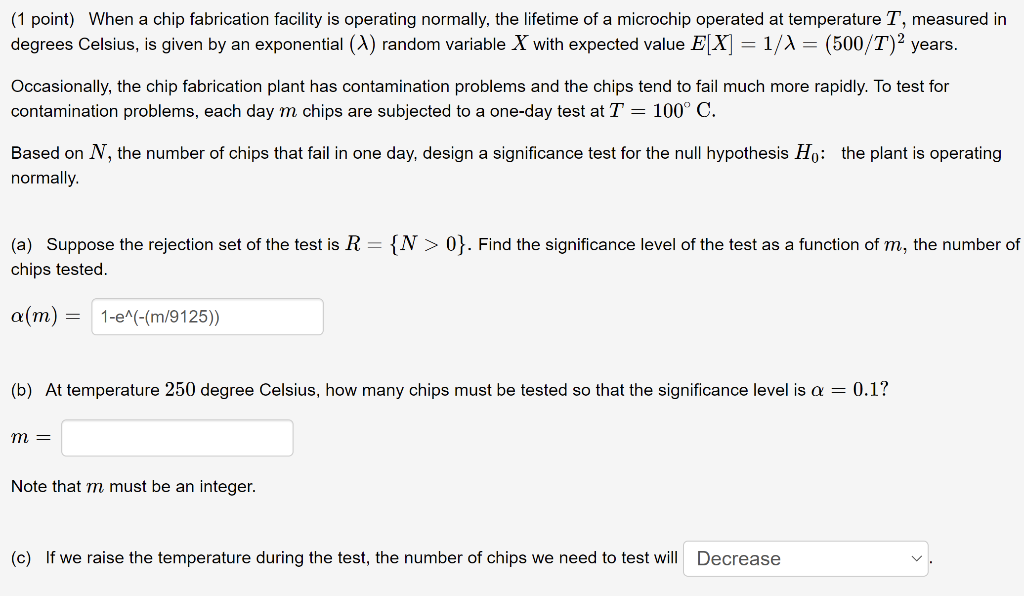Open the Decrease dropdown in part (c)

pos(803,558)
